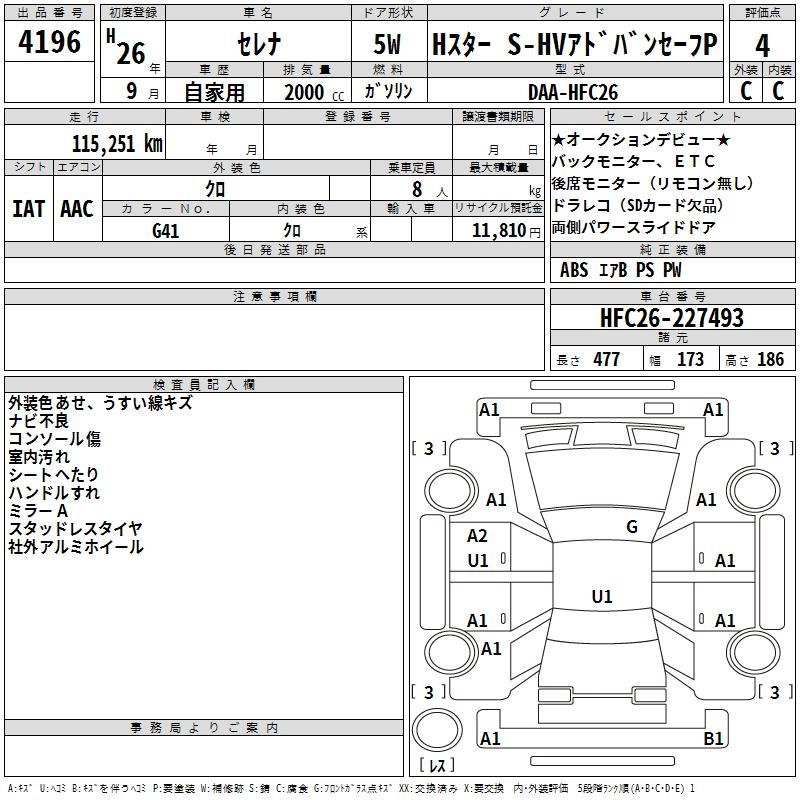Select B1 mark on rear bumper
This screenshot has width=800, height=800.
pos(713,738)
